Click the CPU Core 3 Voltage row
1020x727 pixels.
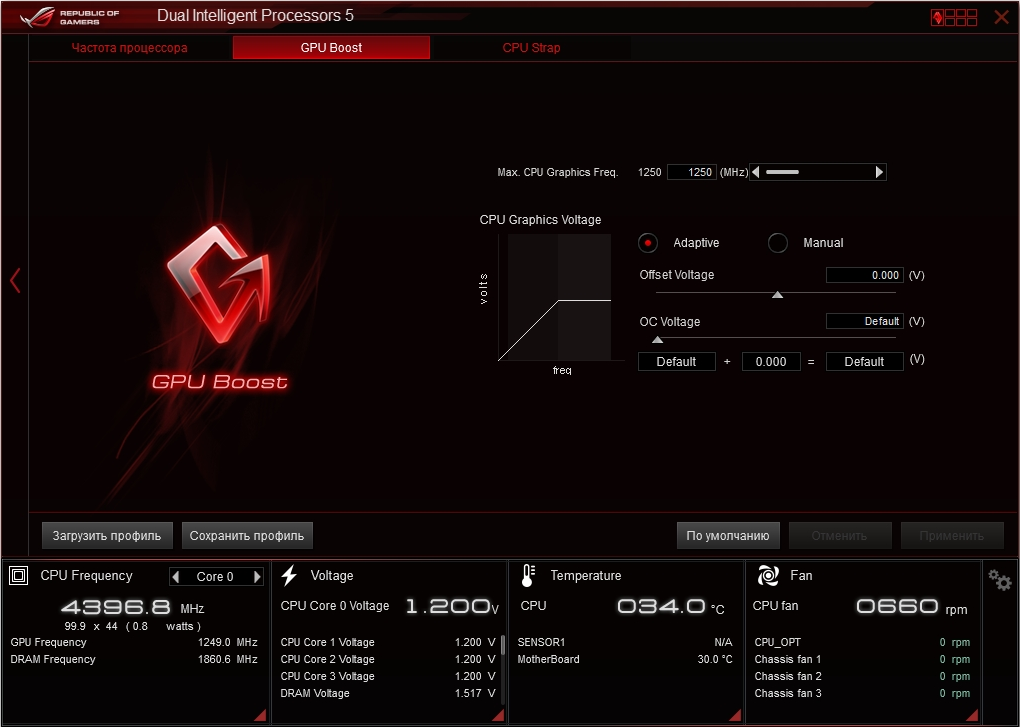[388, 676]
